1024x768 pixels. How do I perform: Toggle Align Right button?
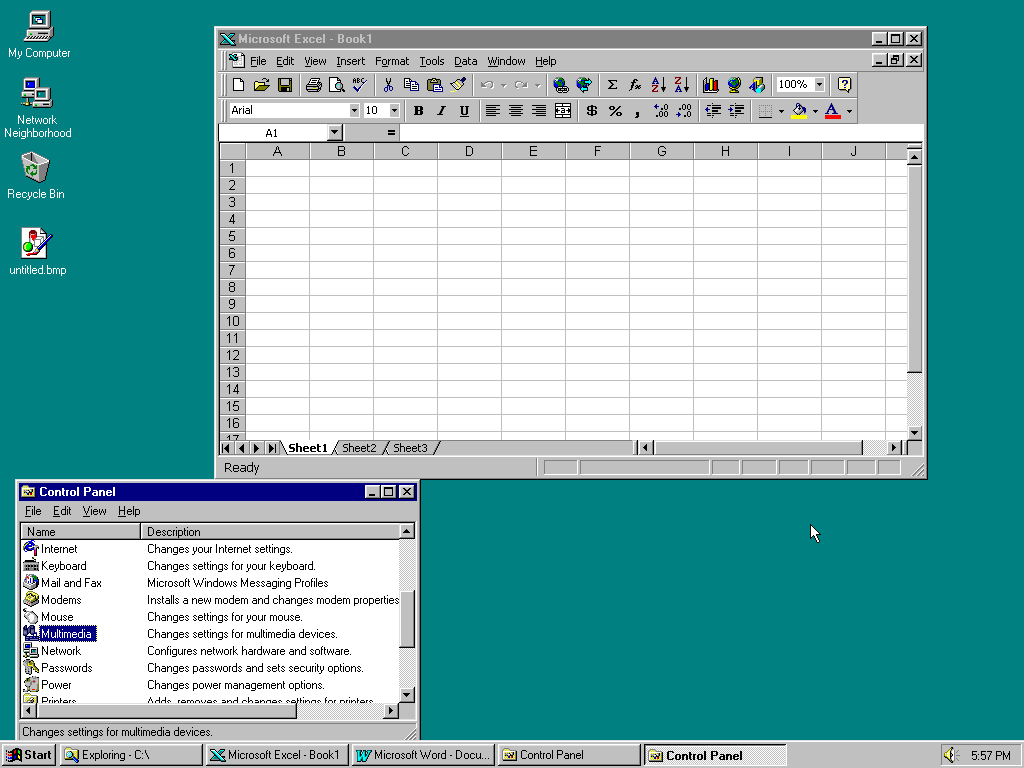point(539,111)
